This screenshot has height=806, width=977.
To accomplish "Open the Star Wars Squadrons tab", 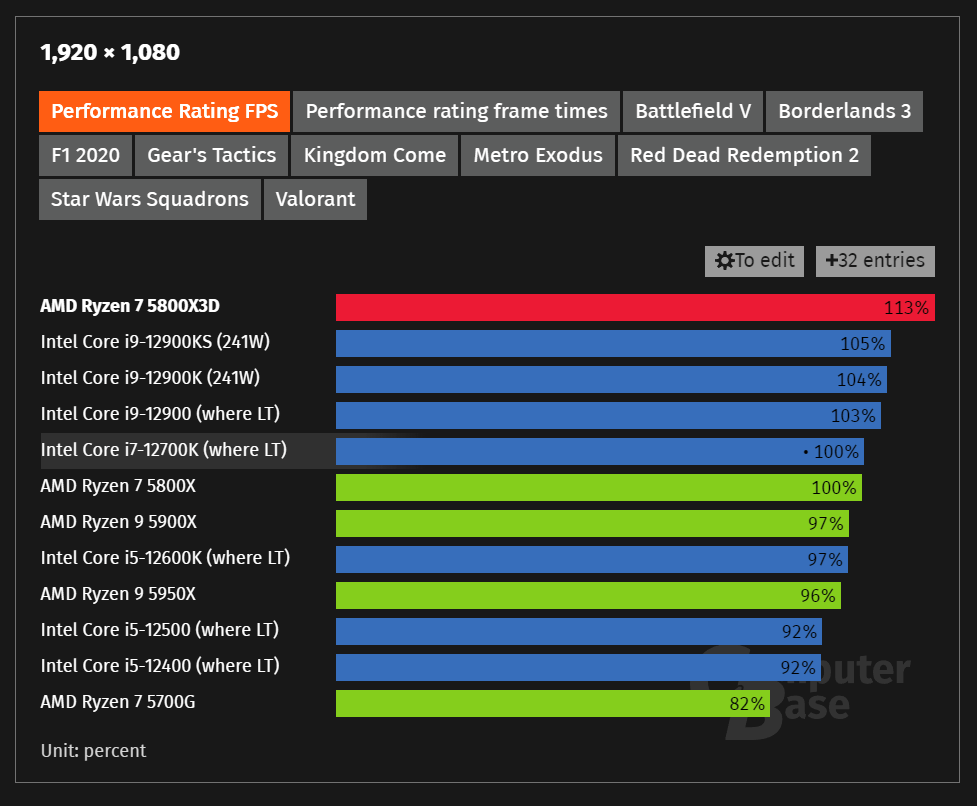I will point(150,199).
